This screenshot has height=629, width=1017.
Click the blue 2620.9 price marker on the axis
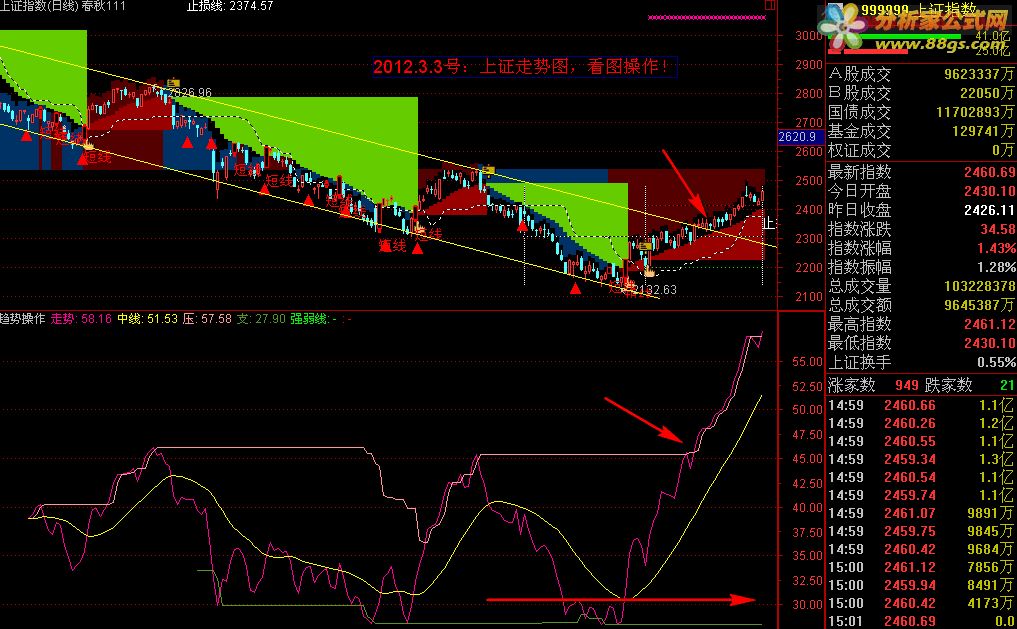(800, 137)
